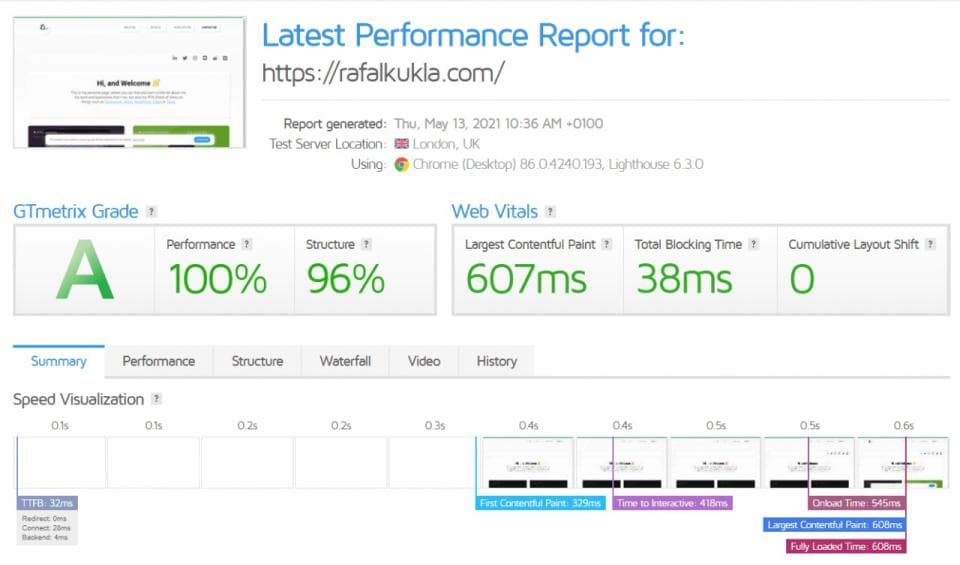Image resolution: width=960 pixels, height=565 pixels.
Task: View the History tab
Action: 497,361
